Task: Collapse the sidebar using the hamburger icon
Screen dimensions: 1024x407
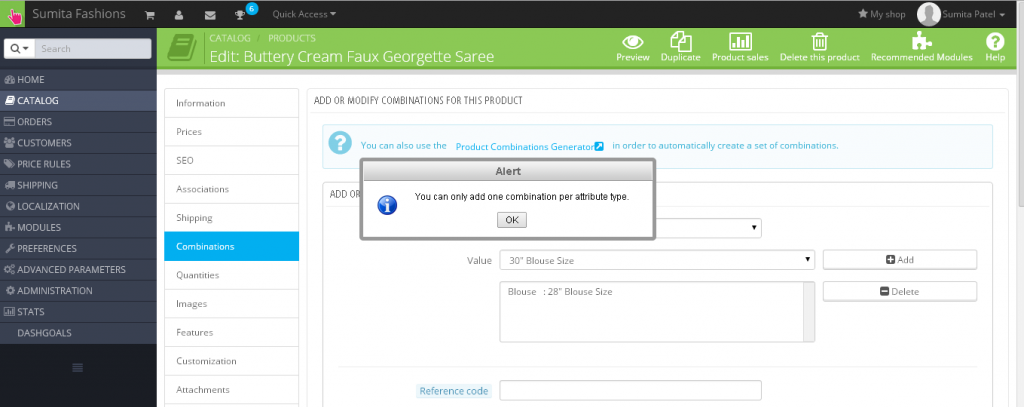Action: pyautogui.click(x=78, y=368)
